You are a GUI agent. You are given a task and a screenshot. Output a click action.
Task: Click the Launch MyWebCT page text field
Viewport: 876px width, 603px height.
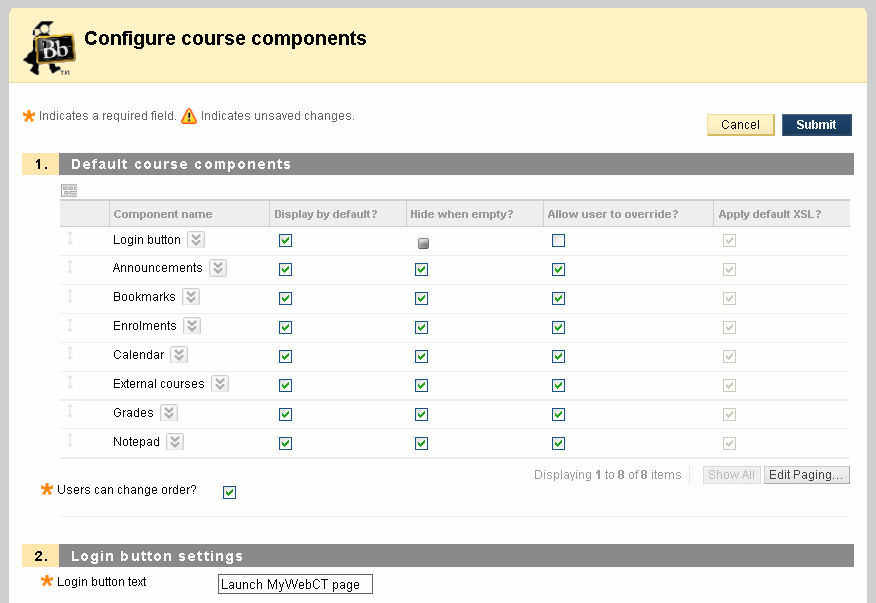coord(295,583)
